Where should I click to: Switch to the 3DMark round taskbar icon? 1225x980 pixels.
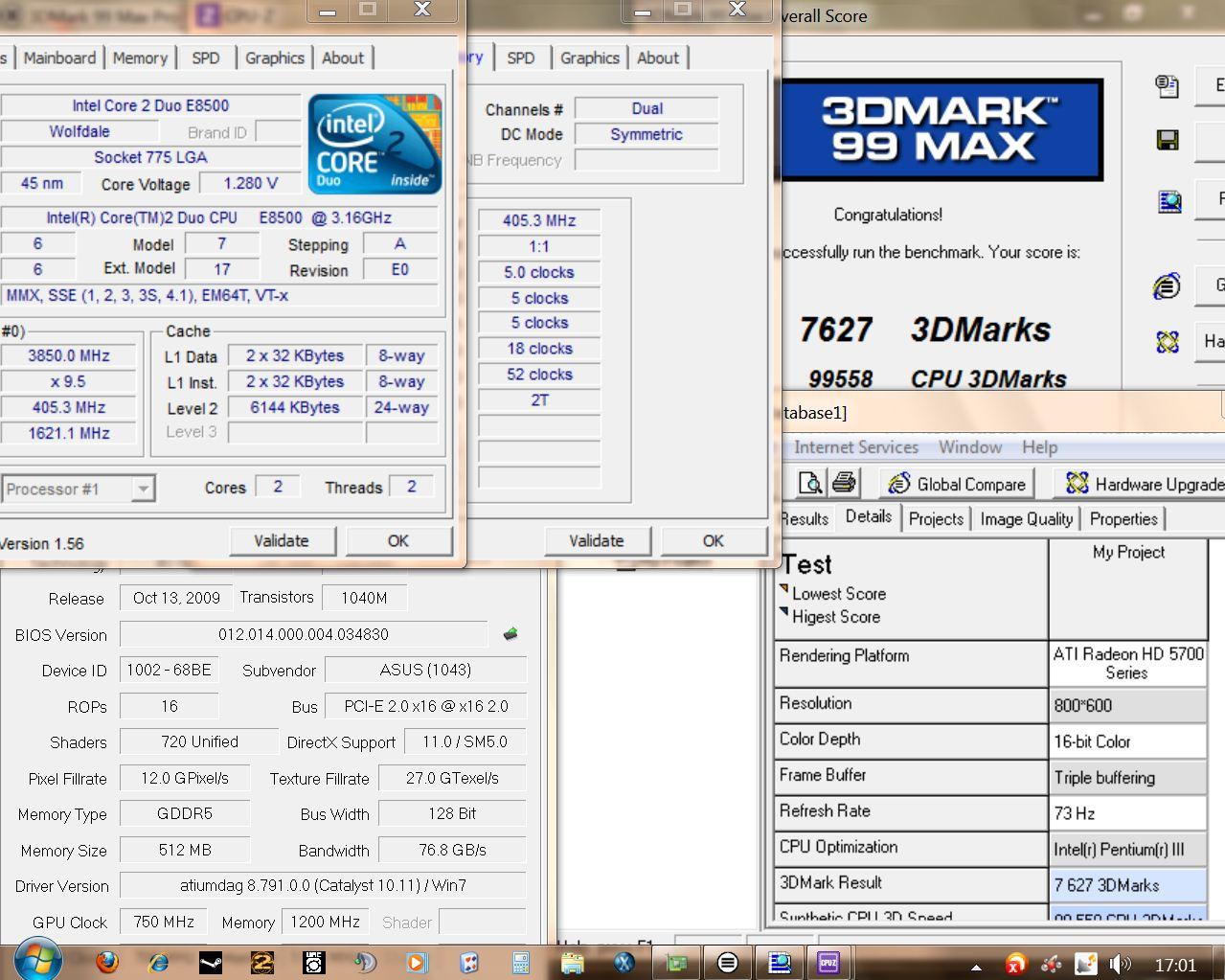coord(727,962)
